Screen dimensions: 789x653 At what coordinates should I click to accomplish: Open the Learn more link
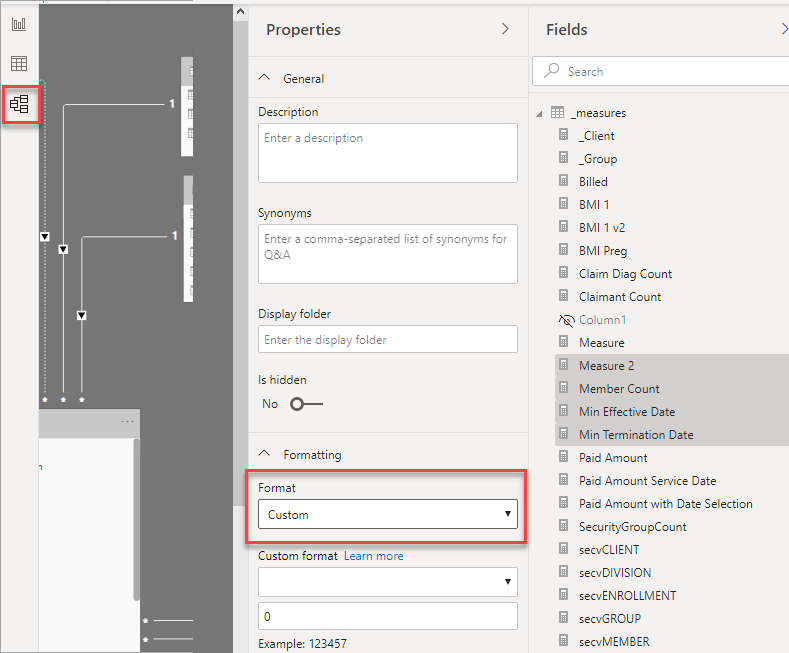(373, 556)
